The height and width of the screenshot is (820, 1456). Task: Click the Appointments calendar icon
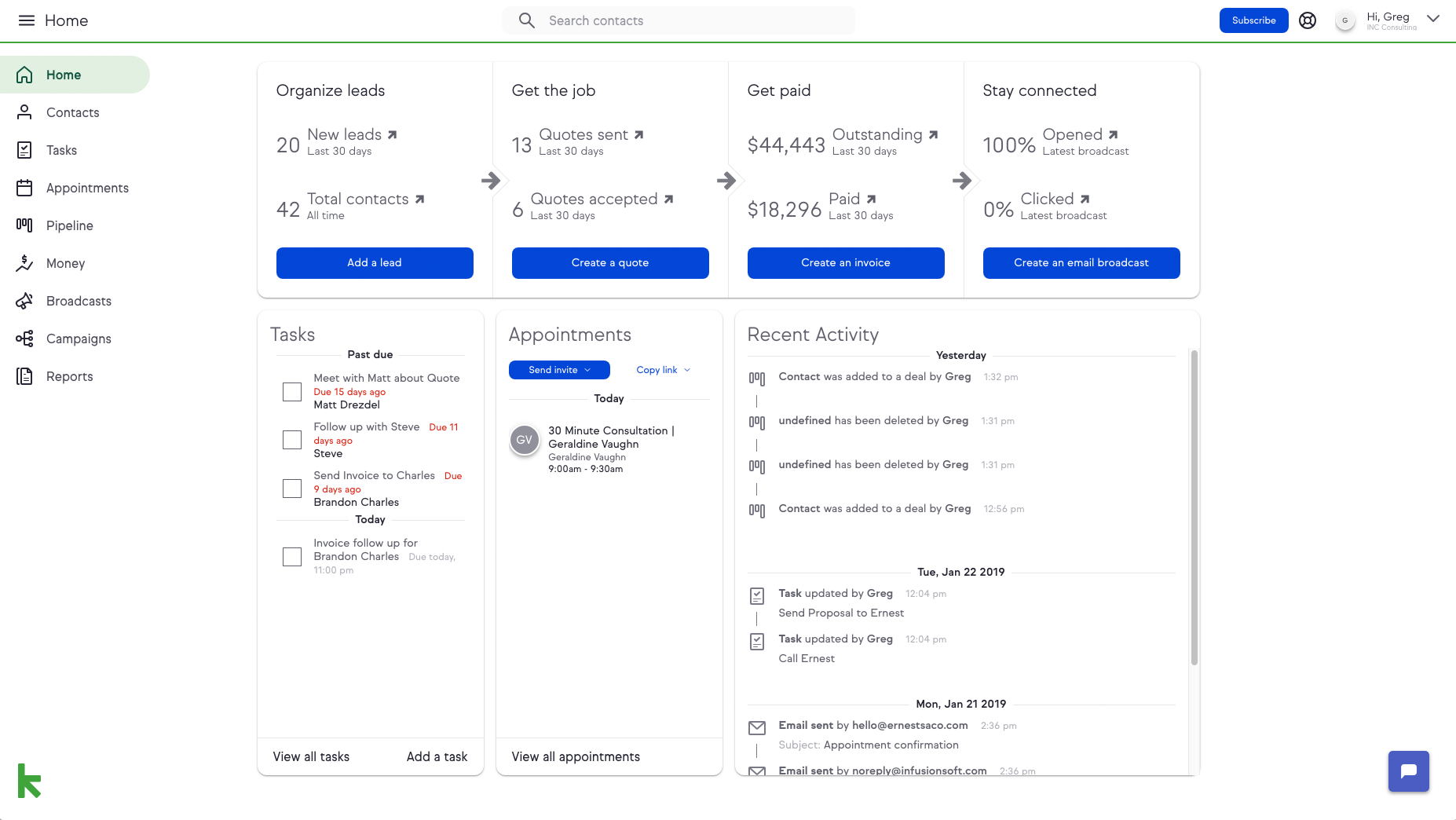[24, 188]
